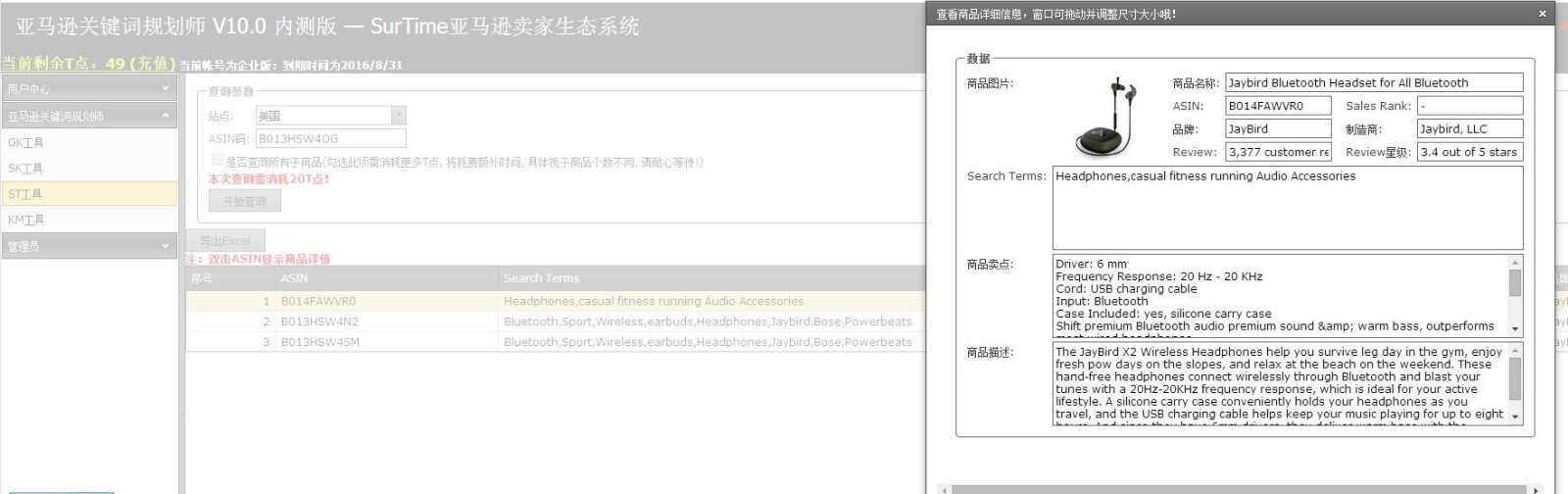Expand the 管理员 sidebar section
The height and width of the screenshot is (494, 1568).
(89, 246)
